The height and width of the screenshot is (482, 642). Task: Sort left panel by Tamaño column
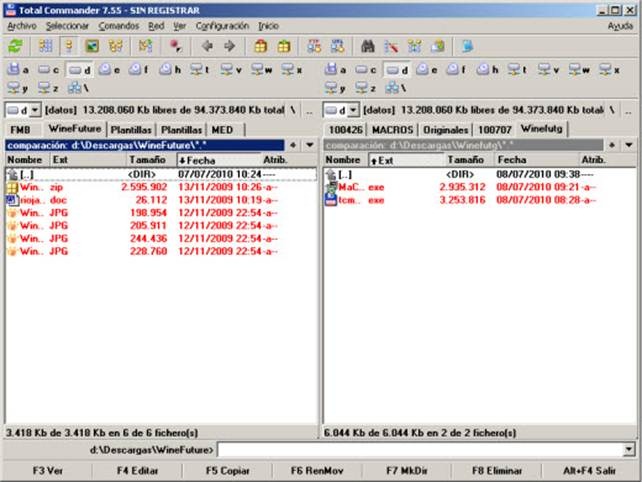pyautogui.click(x=147, y=160)
